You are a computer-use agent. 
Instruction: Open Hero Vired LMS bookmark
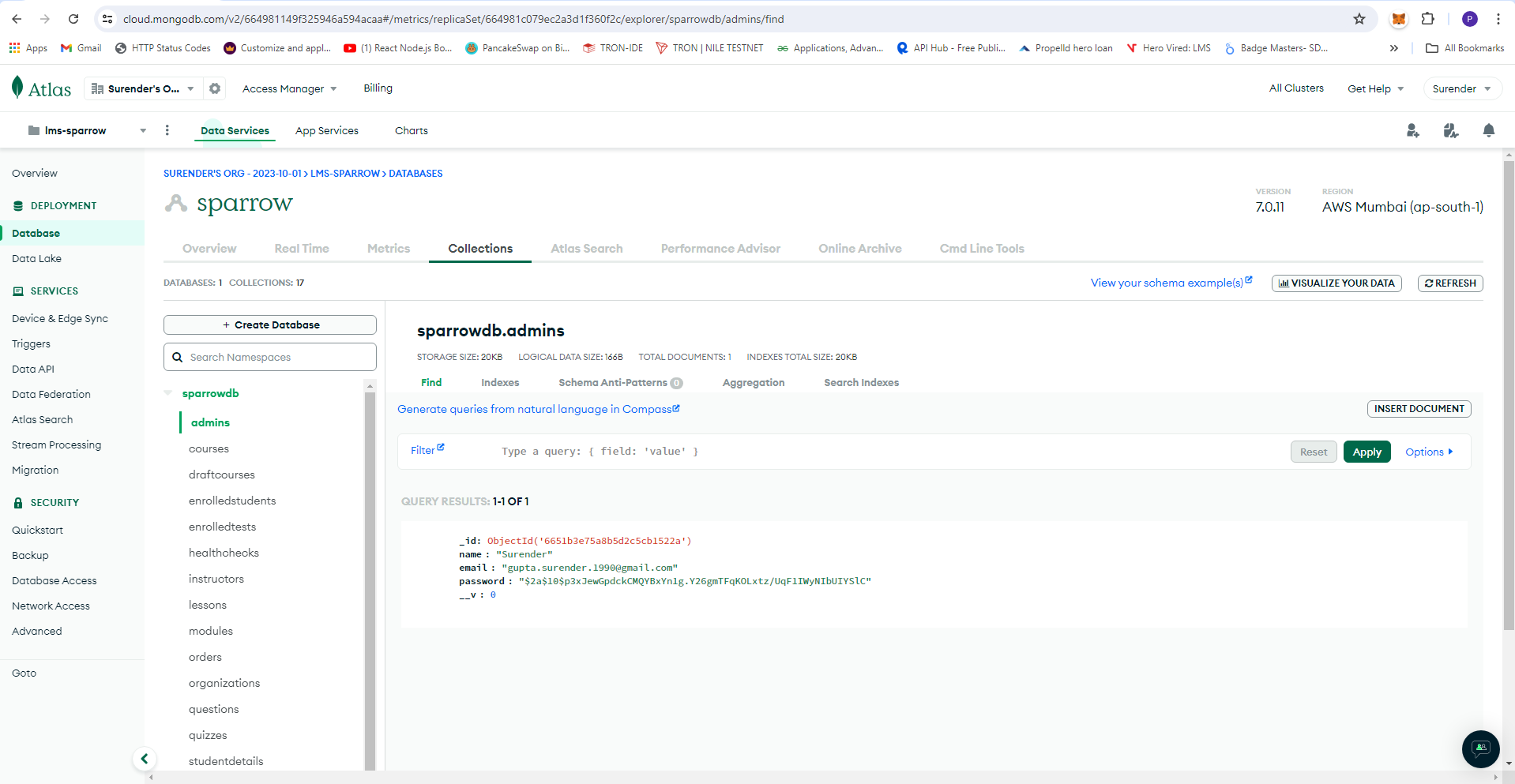tap(1168, 48)
